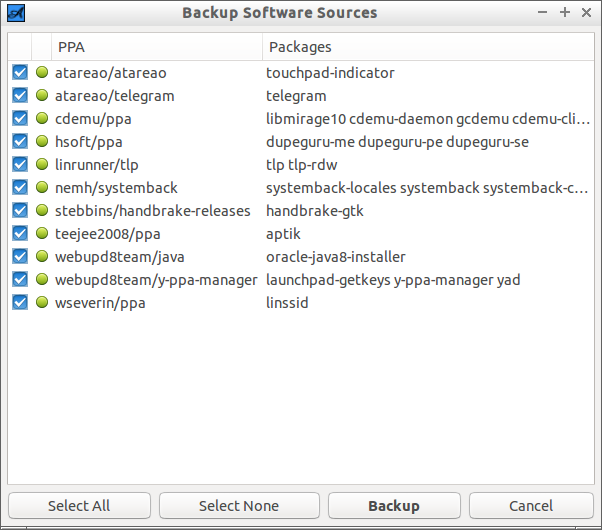Click the green status dot for wseverin/ppa
The image size is (602, 530).
tap(42, 302)
